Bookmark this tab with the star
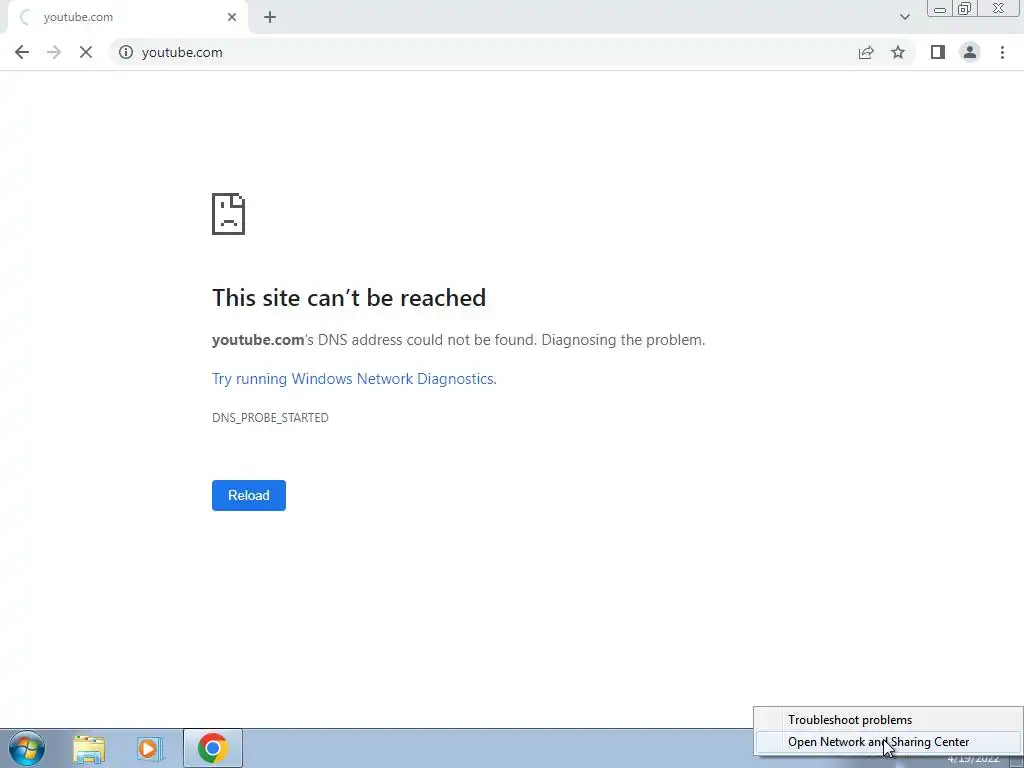1024x768 pixels. [898, 52]
